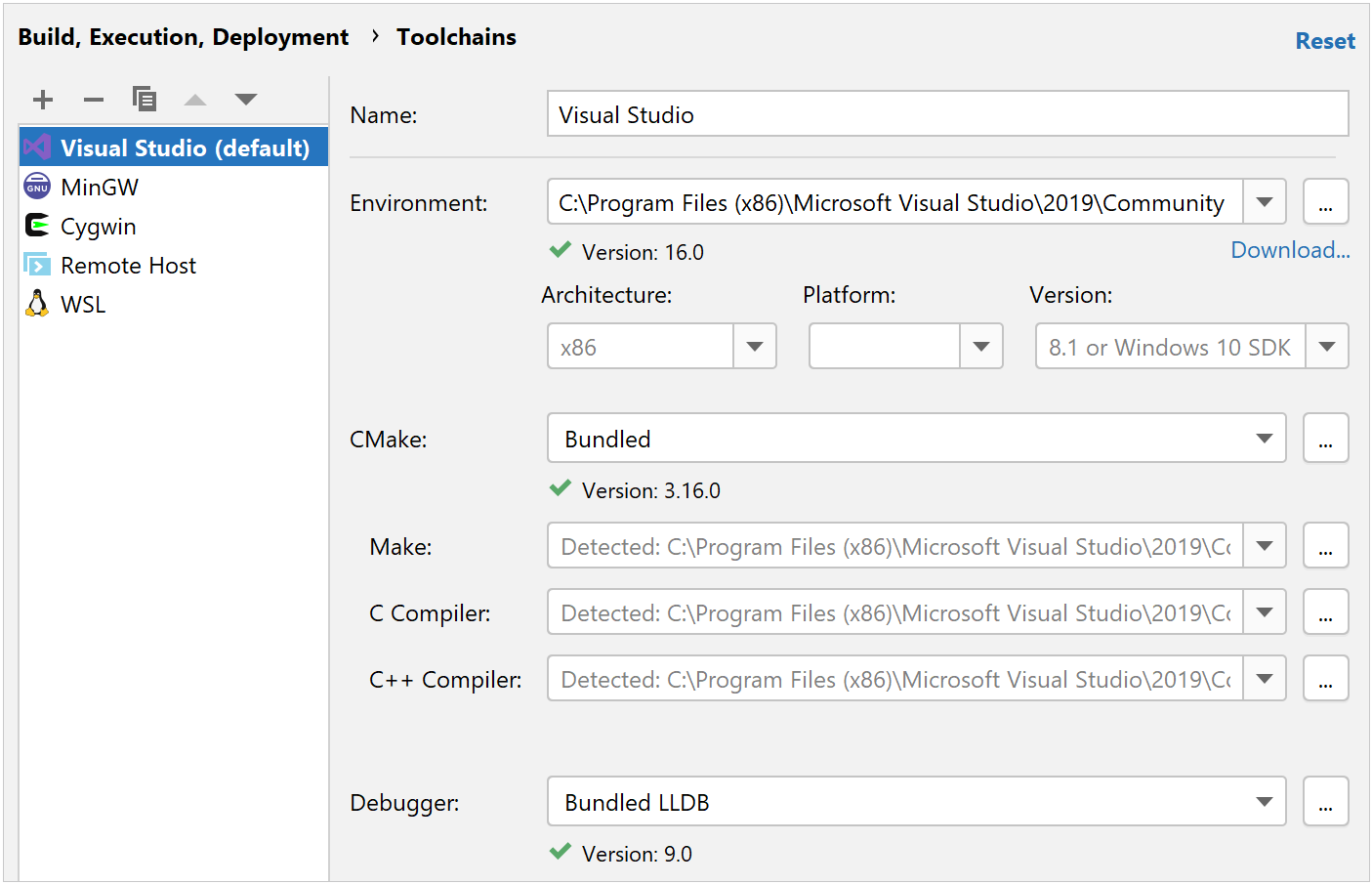Click the C Compiler detected path field
The height and width of the screenshot is (884, 1372).
coord(894,612)
